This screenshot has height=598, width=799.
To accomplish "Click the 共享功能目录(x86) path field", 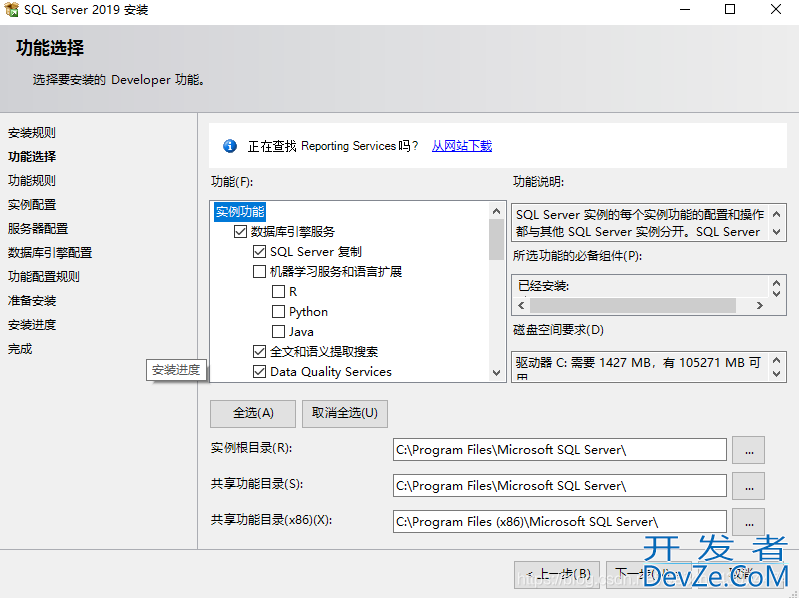I will (560, 522).
